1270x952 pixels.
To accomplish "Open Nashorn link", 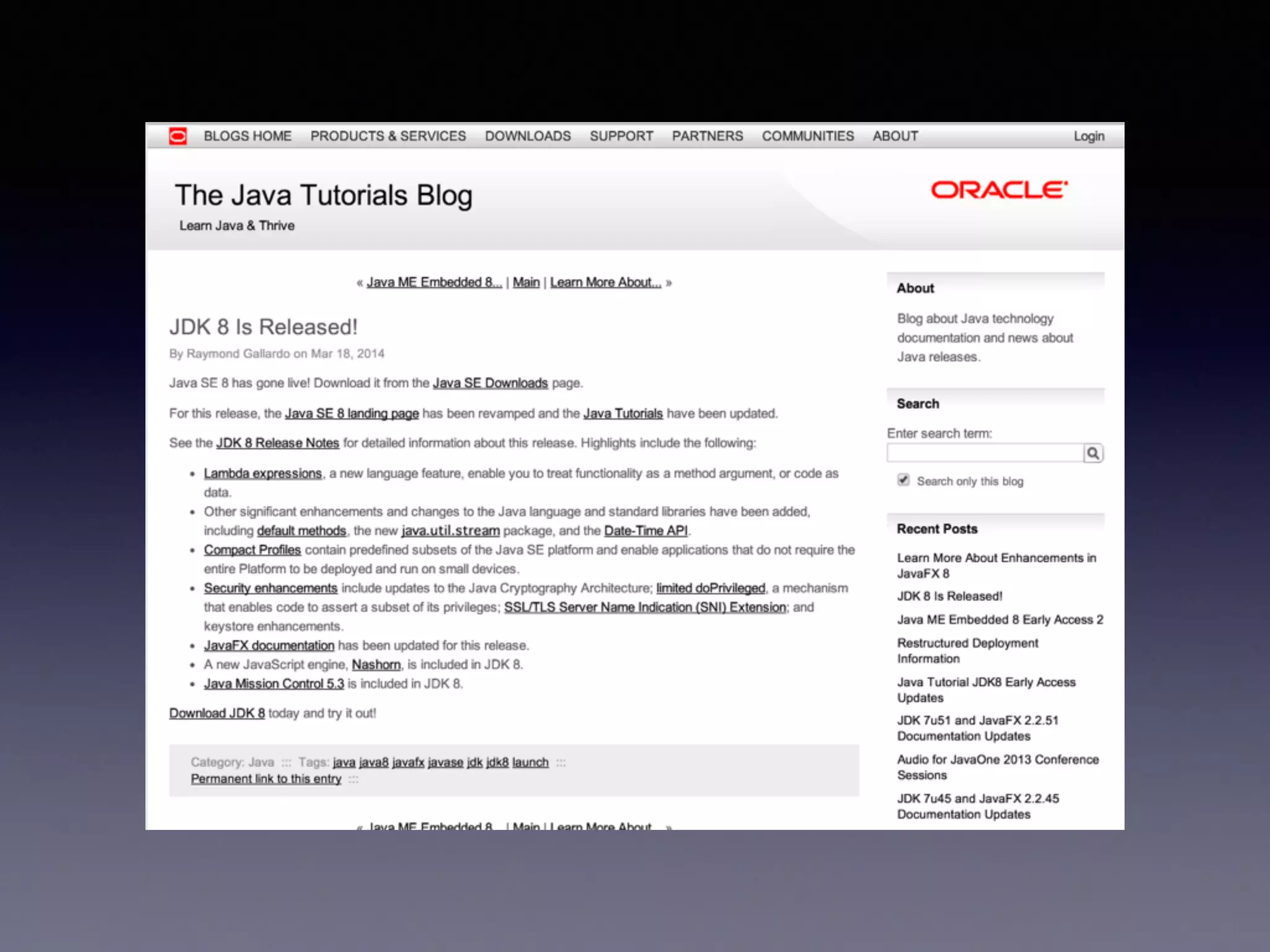I will coord(376,665).
